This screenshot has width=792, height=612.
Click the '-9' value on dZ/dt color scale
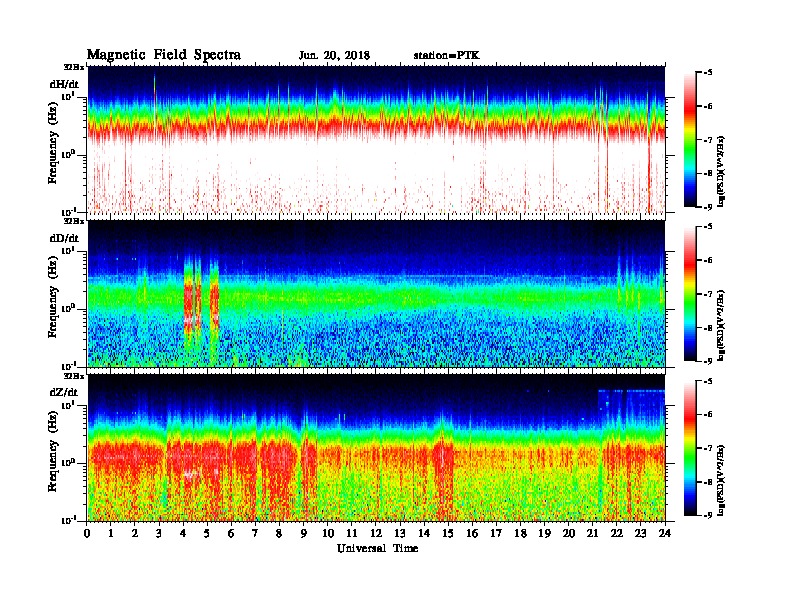pyautogui.click(x=708, y=515)
